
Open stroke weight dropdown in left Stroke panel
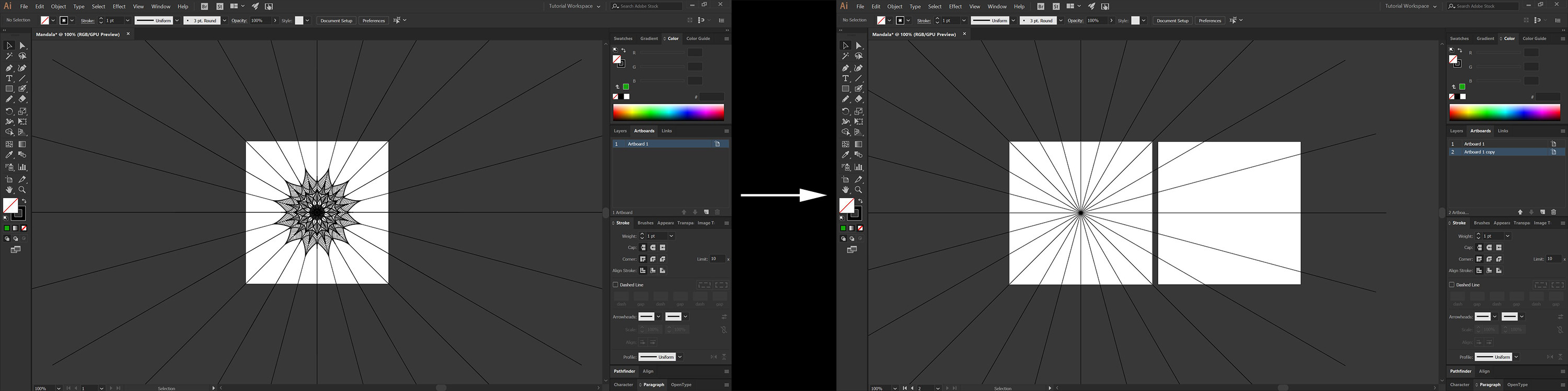[672, 236]
